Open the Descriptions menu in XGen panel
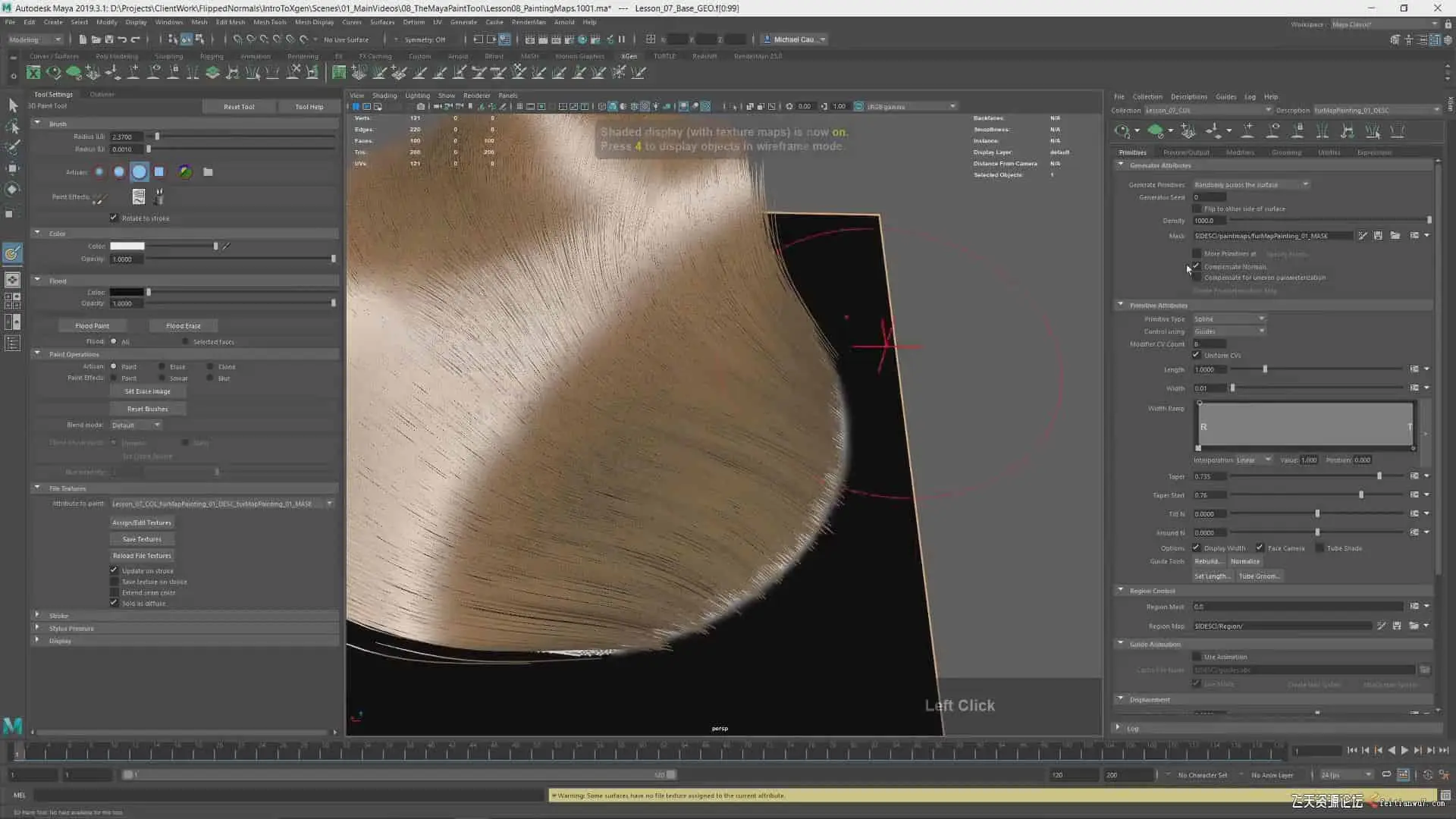Screen dimensions: 1456x819 (x=1188, y=96)
